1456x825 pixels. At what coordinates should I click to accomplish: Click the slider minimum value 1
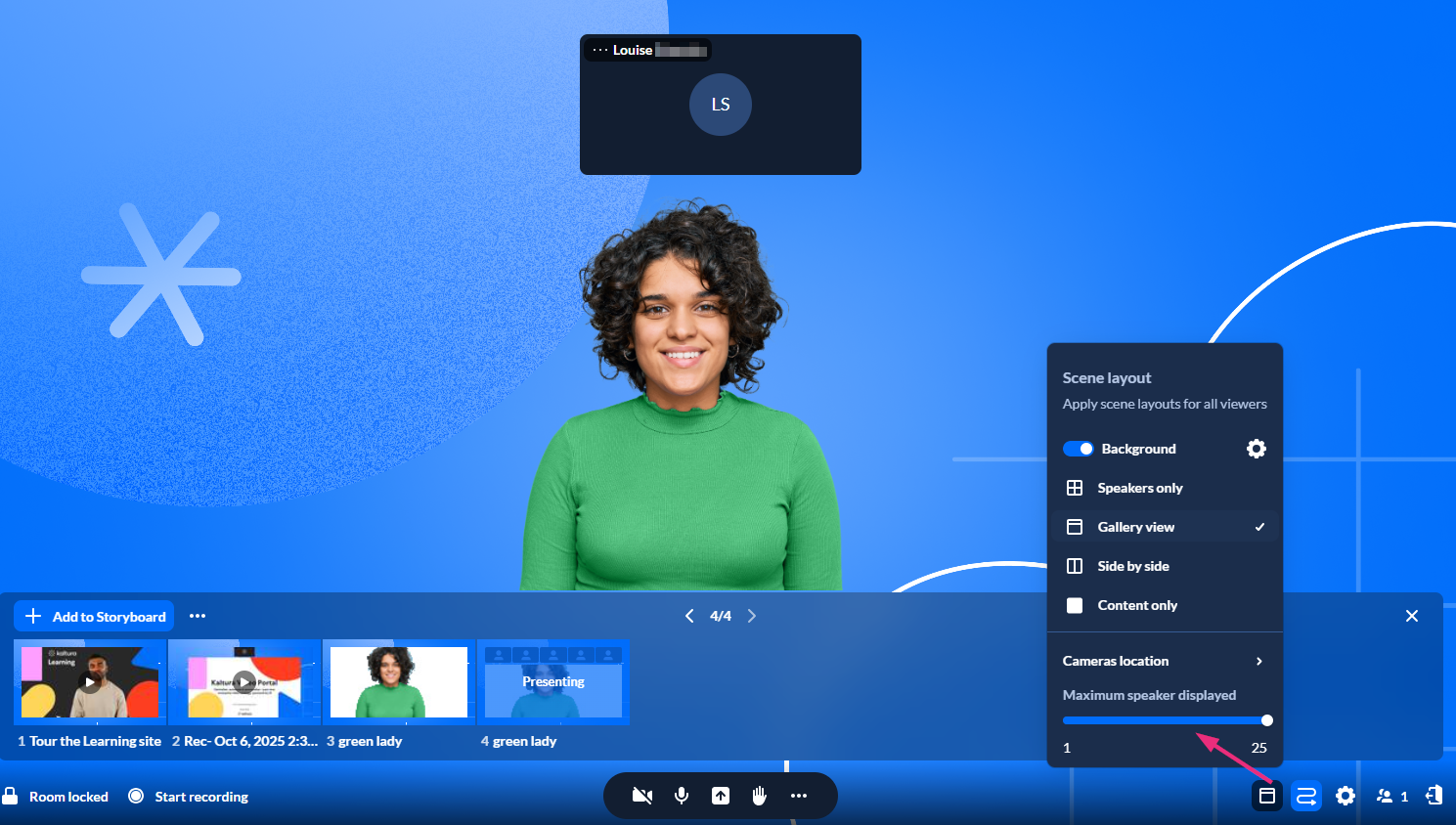pyautogui.click(x=1067, y=748)
